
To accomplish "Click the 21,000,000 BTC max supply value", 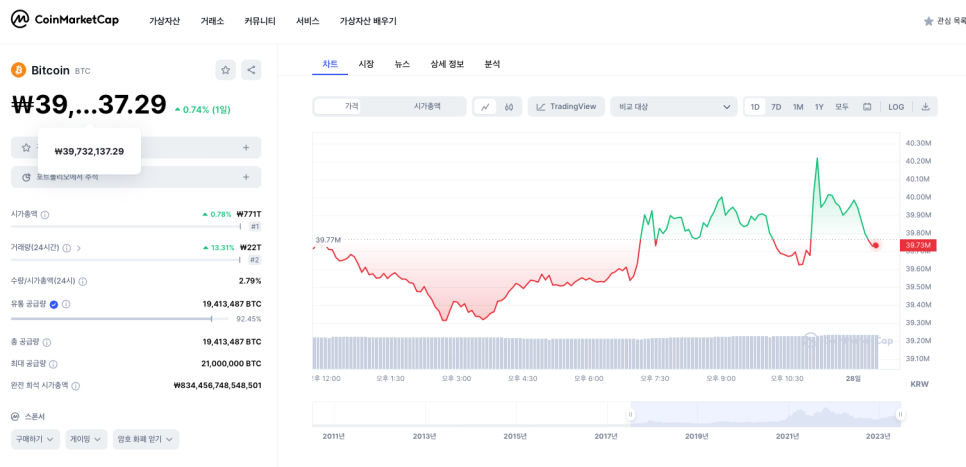I will [231, 363].
